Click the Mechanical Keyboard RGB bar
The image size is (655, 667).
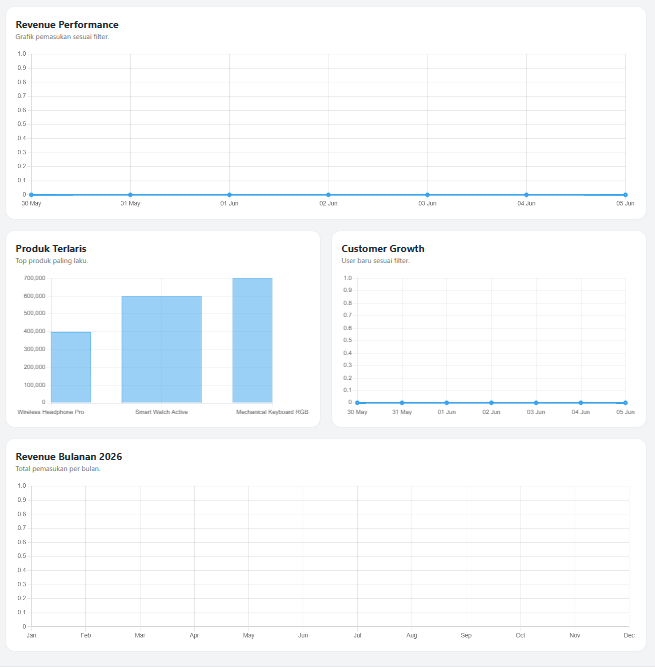(x=253, y=340)
